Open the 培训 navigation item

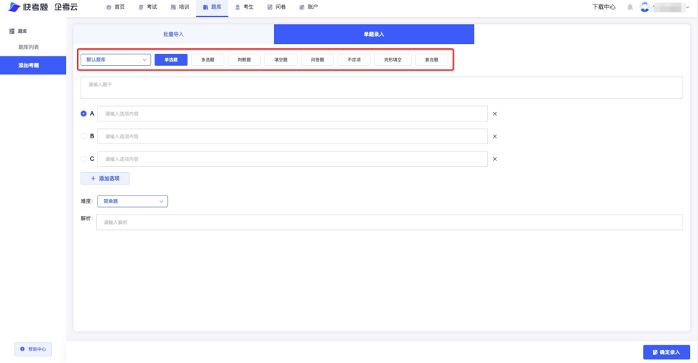180,7
